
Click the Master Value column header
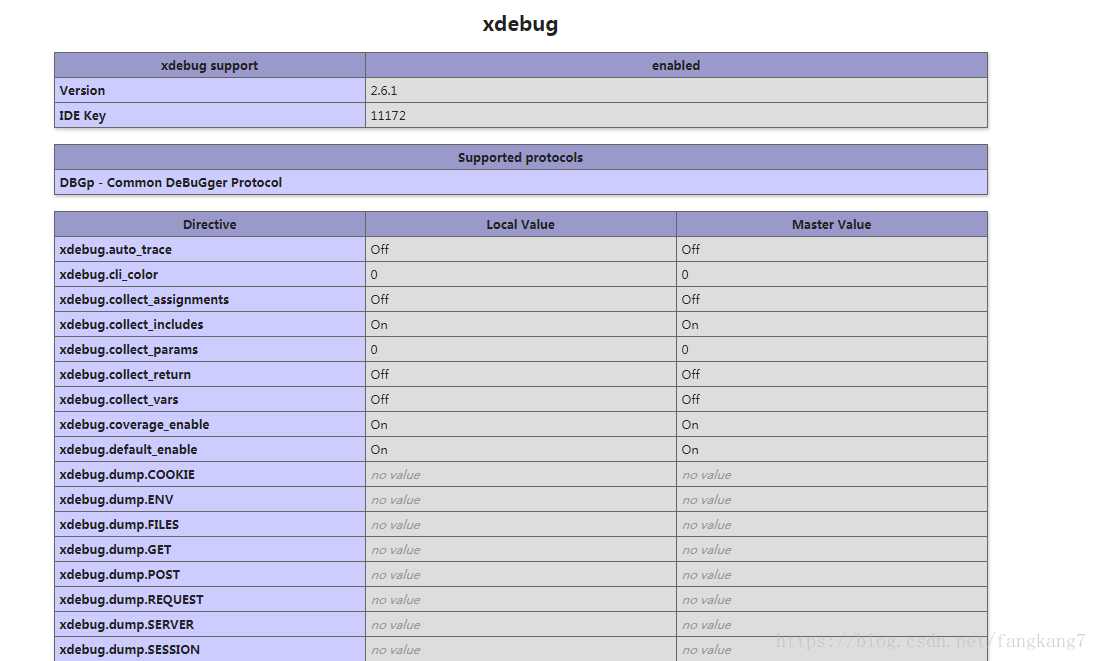[832, 225]
